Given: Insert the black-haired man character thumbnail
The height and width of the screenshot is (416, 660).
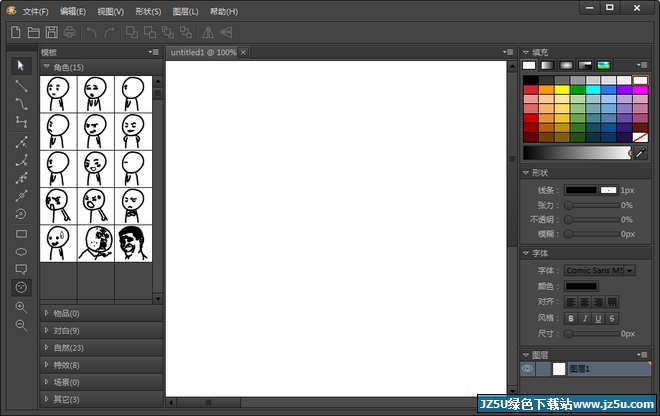Looking at the screenshot, I should tap(133, 243).
